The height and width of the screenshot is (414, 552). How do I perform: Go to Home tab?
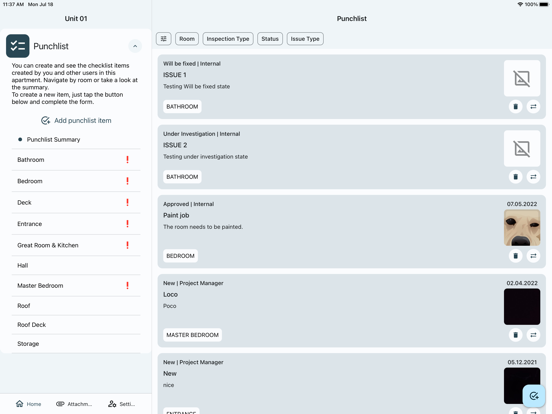point(29,404)
